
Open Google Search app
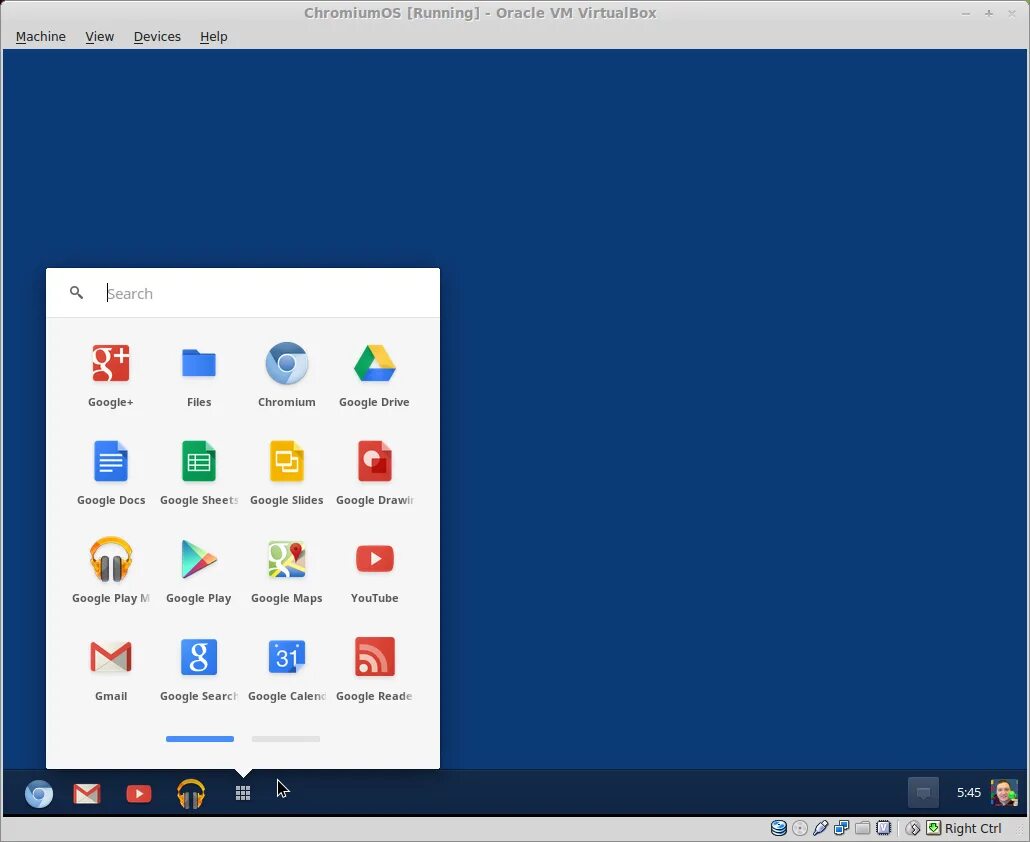click(x=198, y=657)
